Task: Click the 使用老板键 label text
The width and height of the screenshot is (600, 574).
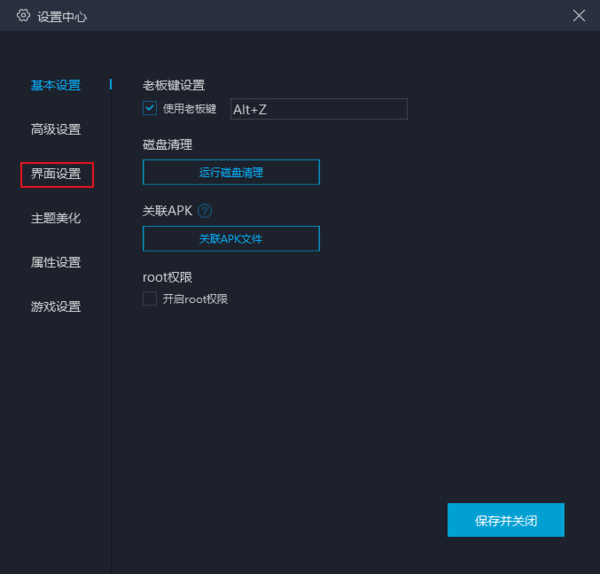Action: coord(189,108)
